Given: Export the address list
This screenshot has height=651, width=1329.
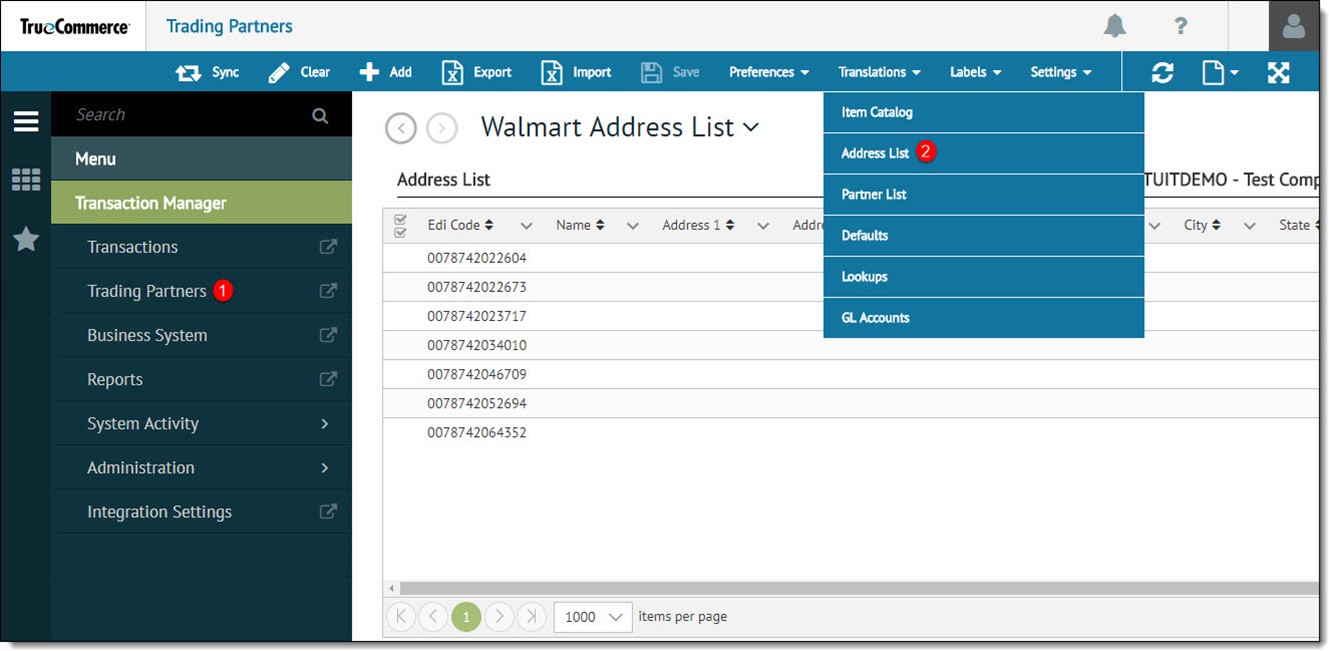Looking at the screenshot, I should (477, 72).
